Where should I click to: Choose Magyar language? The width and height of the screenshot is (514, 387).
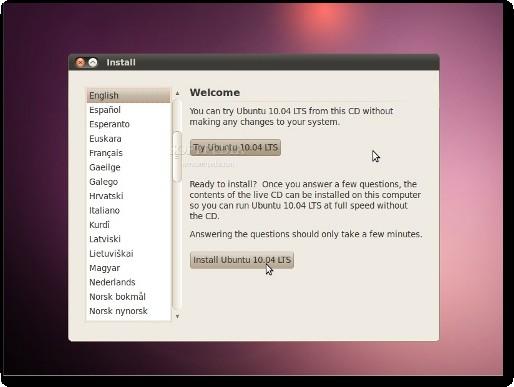(x=128, y=268)
